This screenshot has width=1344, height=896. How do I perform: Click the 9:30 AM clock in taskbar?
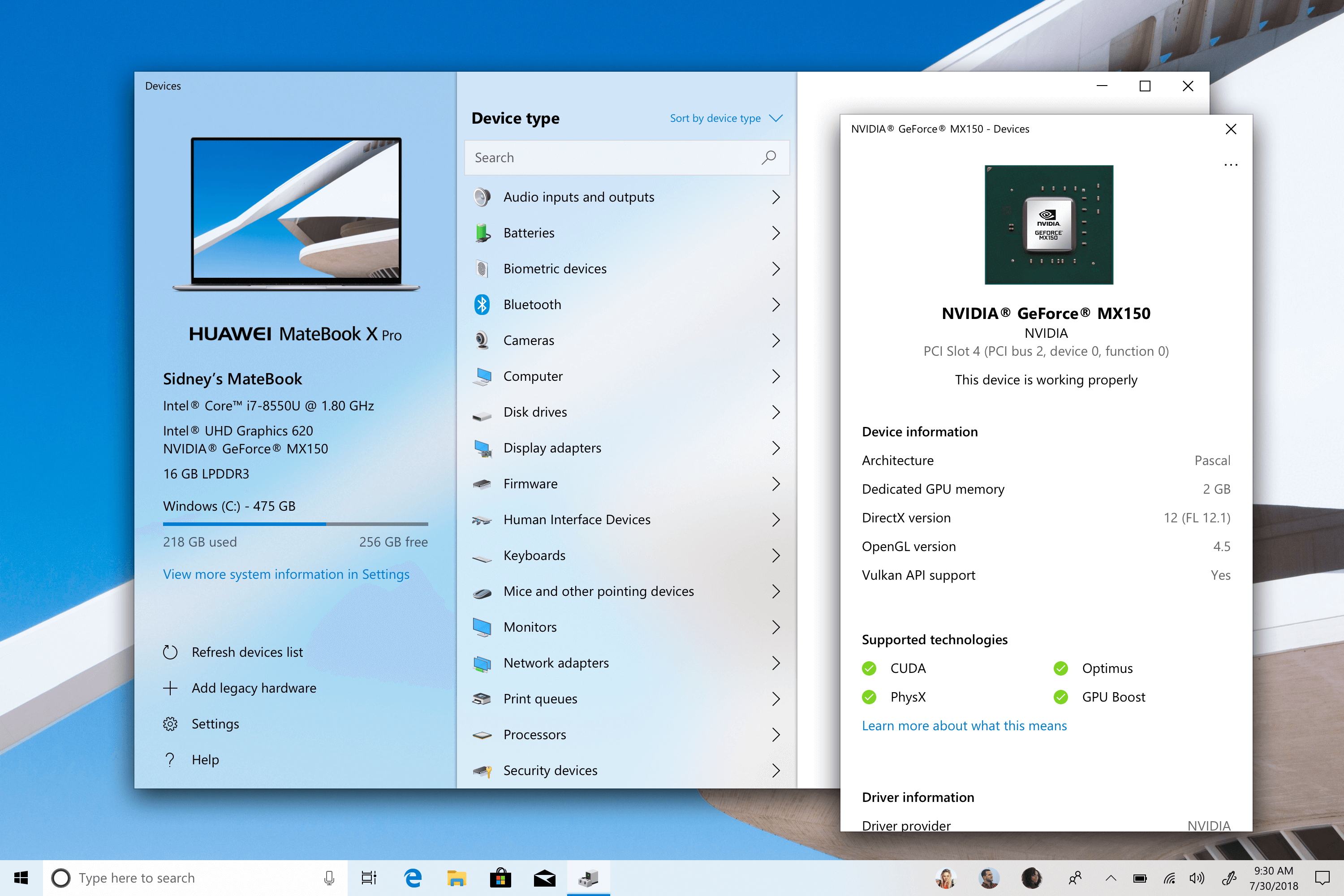(1273, 878)
